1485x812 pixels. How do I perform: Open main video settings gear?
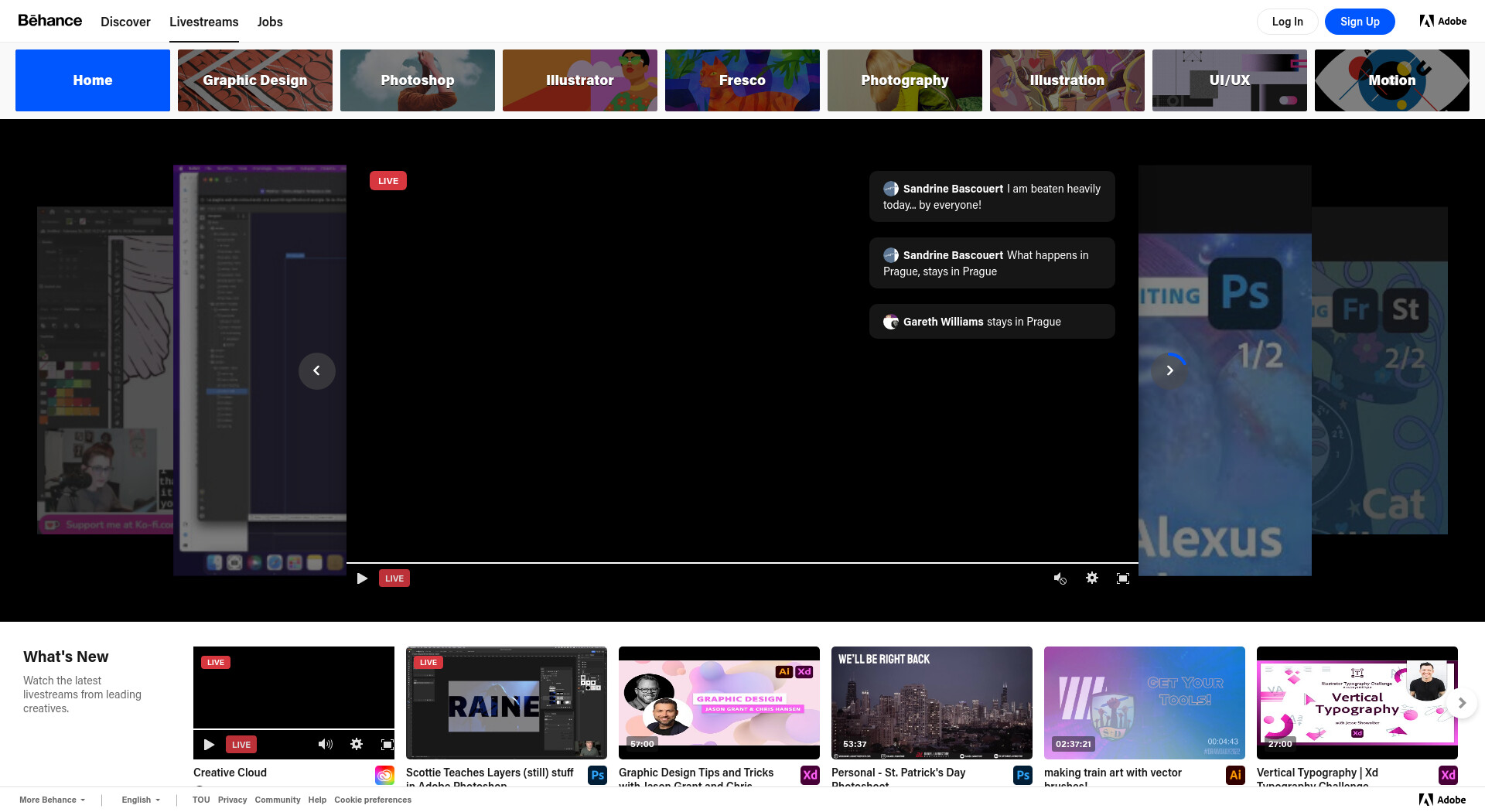click(1092, 578)
